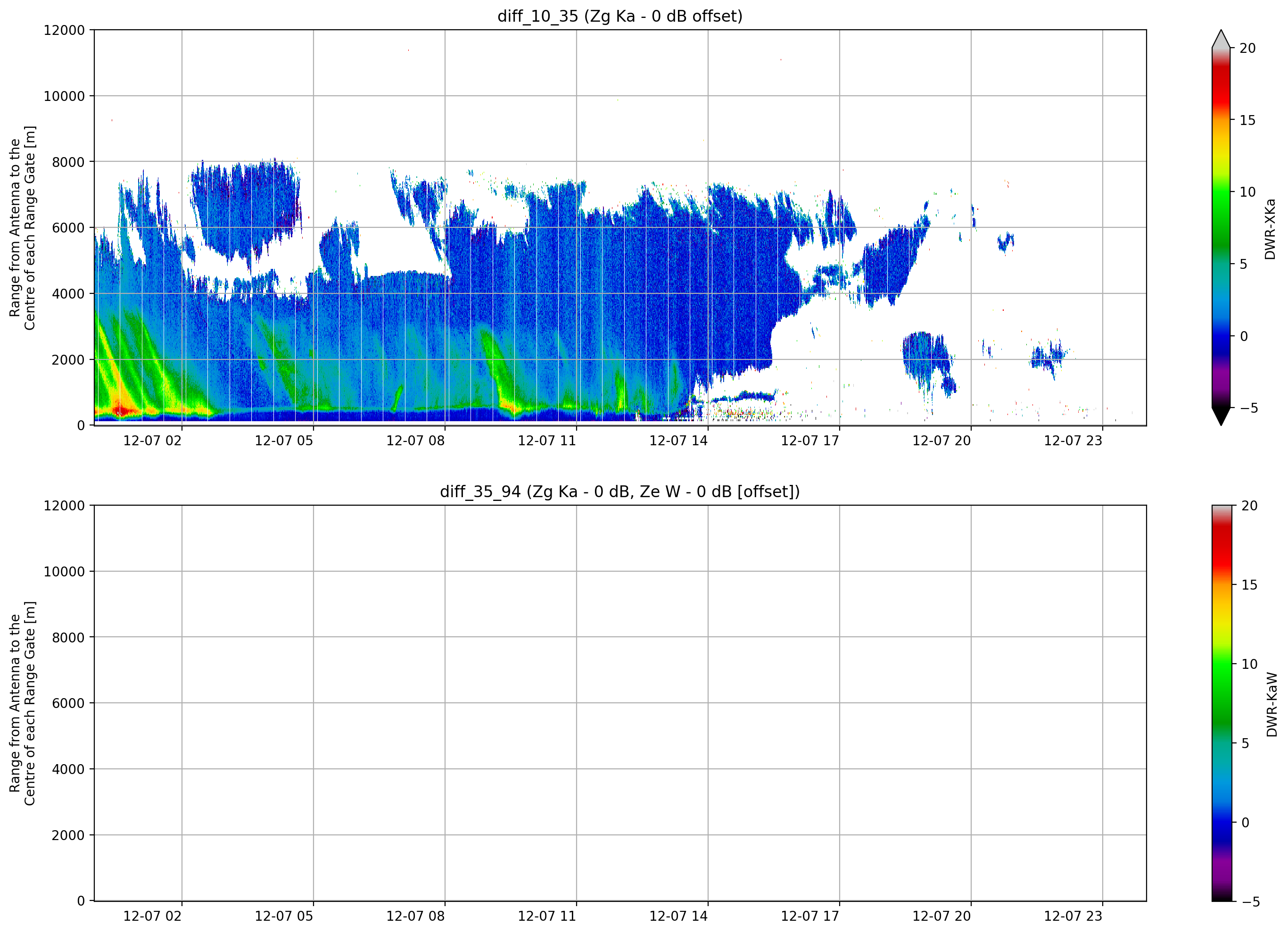Click the 12-07 23 tick label on bottom plot
The width and height of the screenshot is (1288, 933).
[x=1073, y=916]
